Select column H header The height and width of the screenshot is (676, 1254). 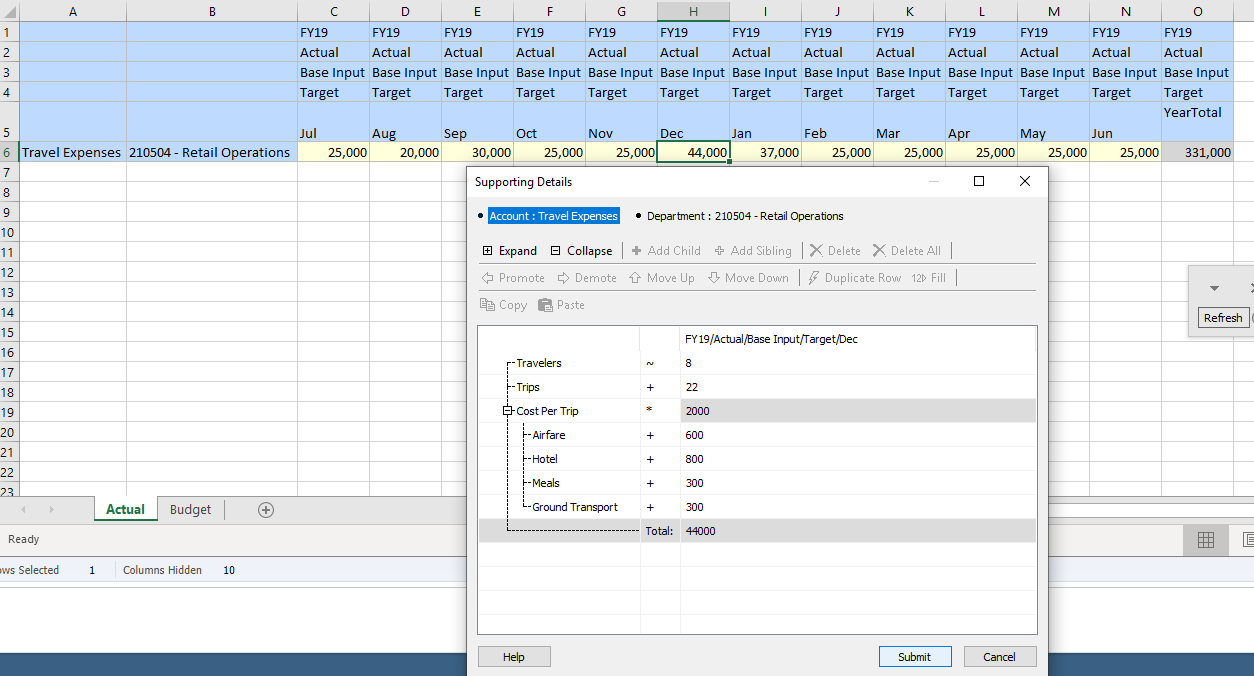(693, 11)
